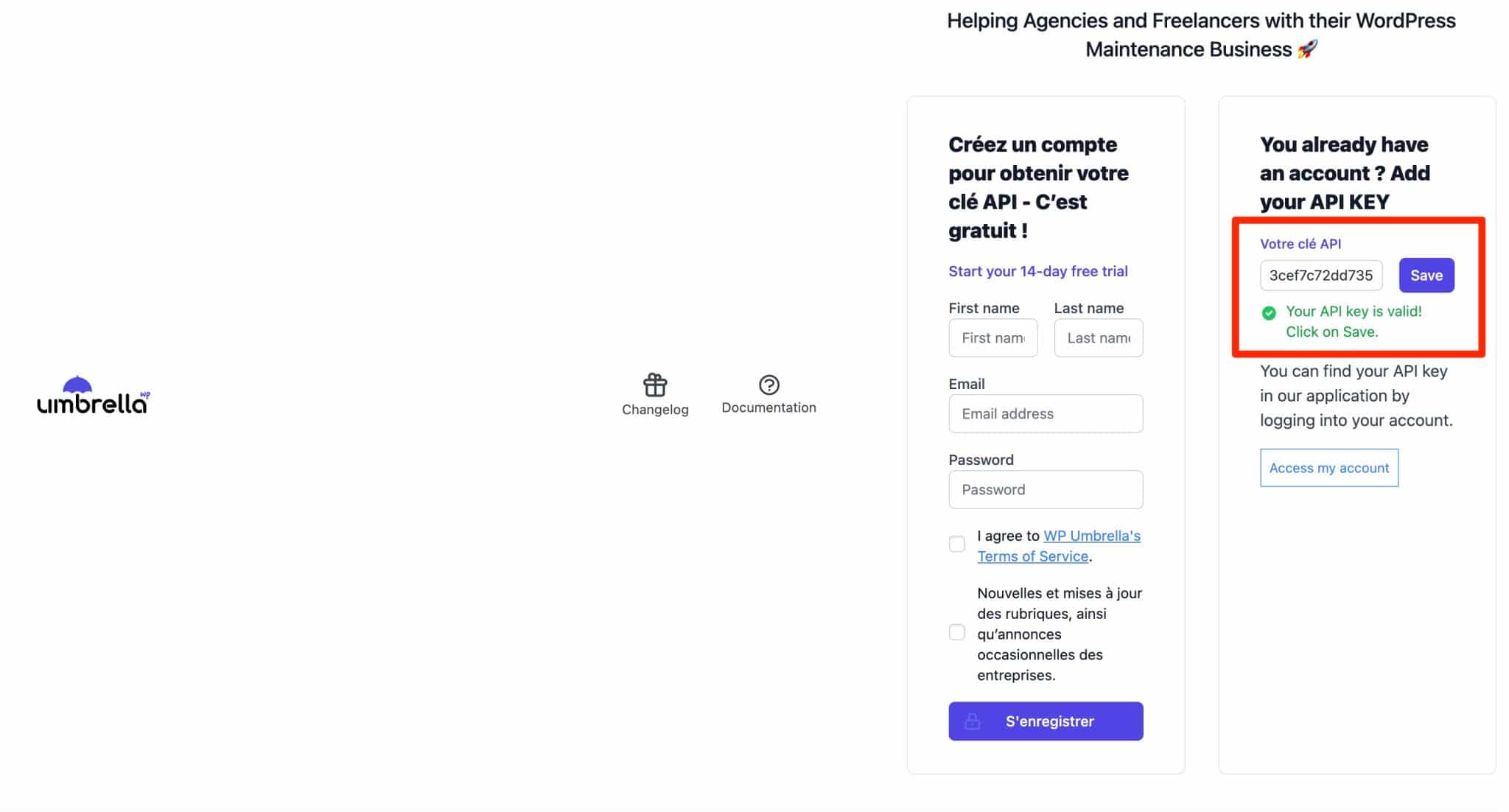Viewport: 1509px width, 812px height.
Task: Check the Terms of Service agreement box
Action: click(956, 544)
